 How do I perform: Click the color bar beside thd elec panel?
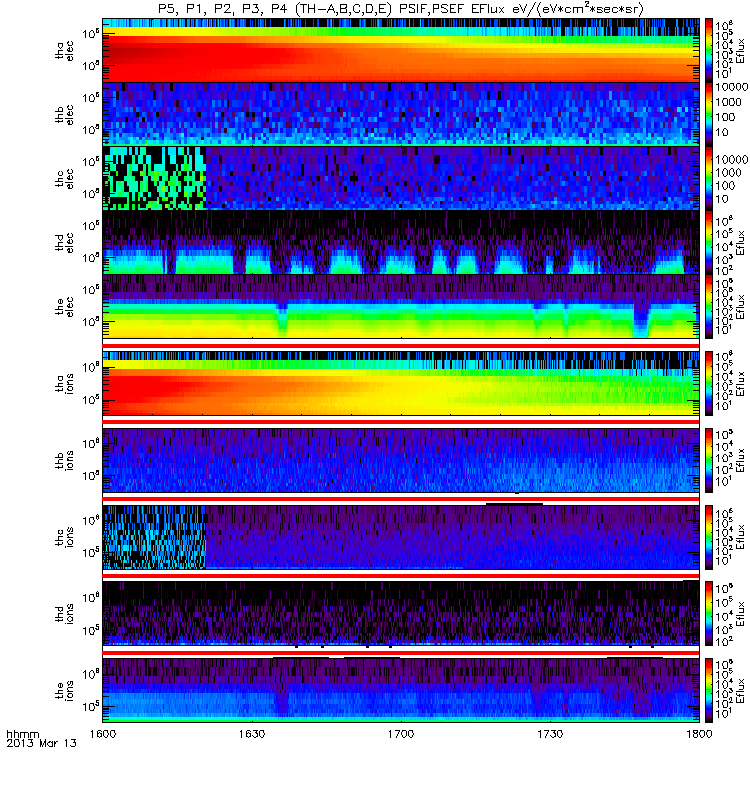click(709, 242)
